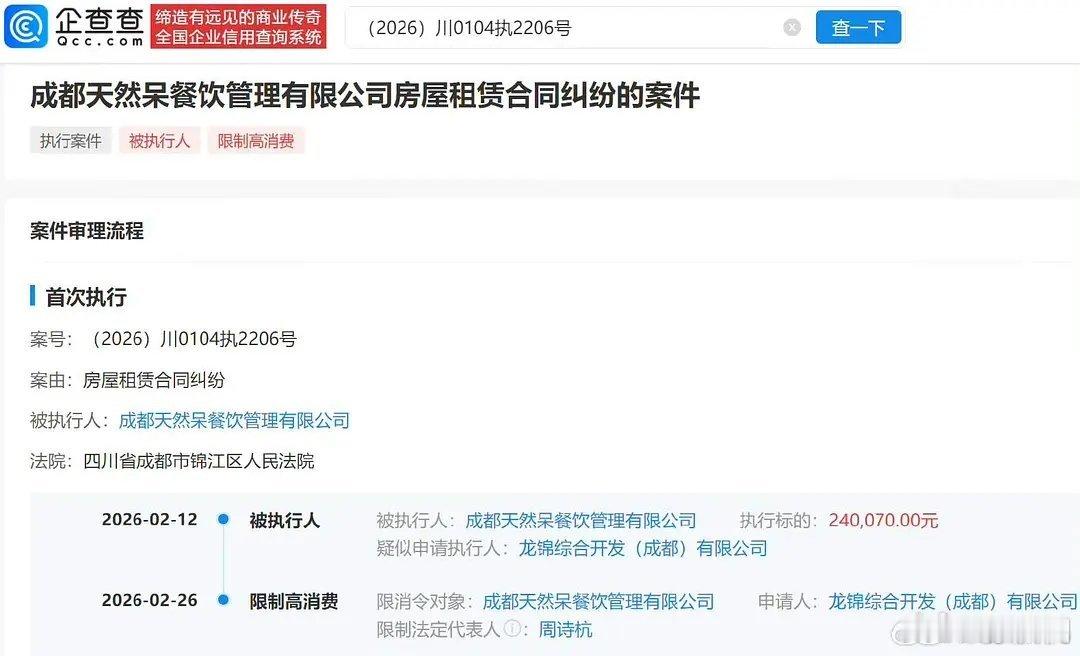The height and width of the screenshot is (656, 1080).
Task: Open 龙锦综合开发 link beside 疑似申请执行人
Action: (643, 548)
